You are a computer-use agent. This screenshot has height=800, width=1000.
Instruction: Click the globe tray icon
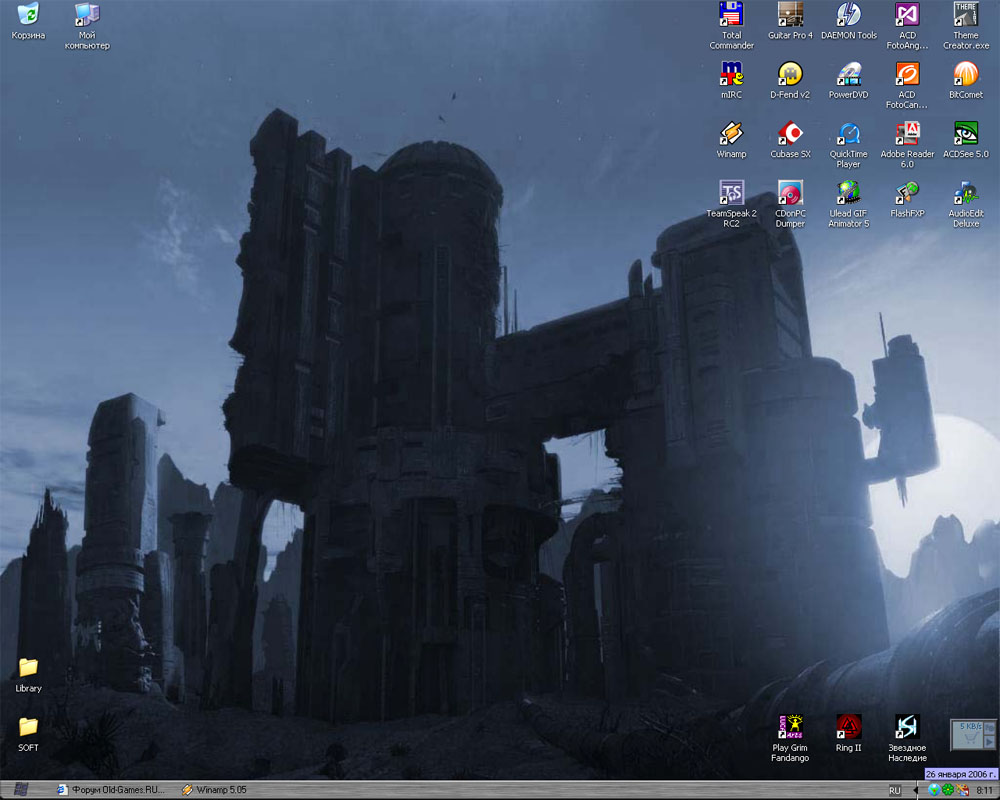(x=934, y=790)
